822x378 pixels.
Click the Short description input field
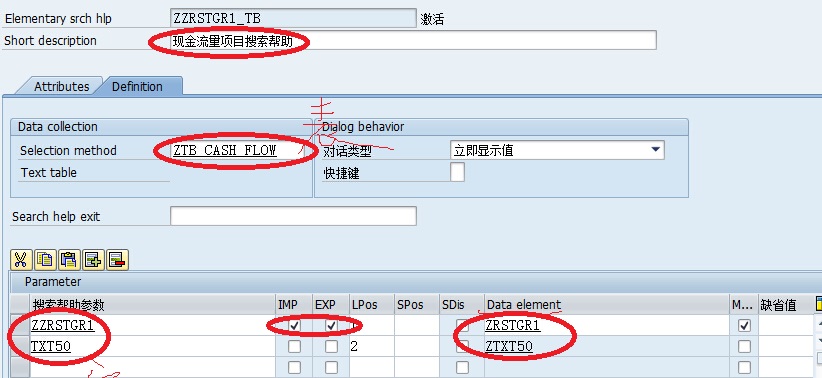click(x=413, y=40)
